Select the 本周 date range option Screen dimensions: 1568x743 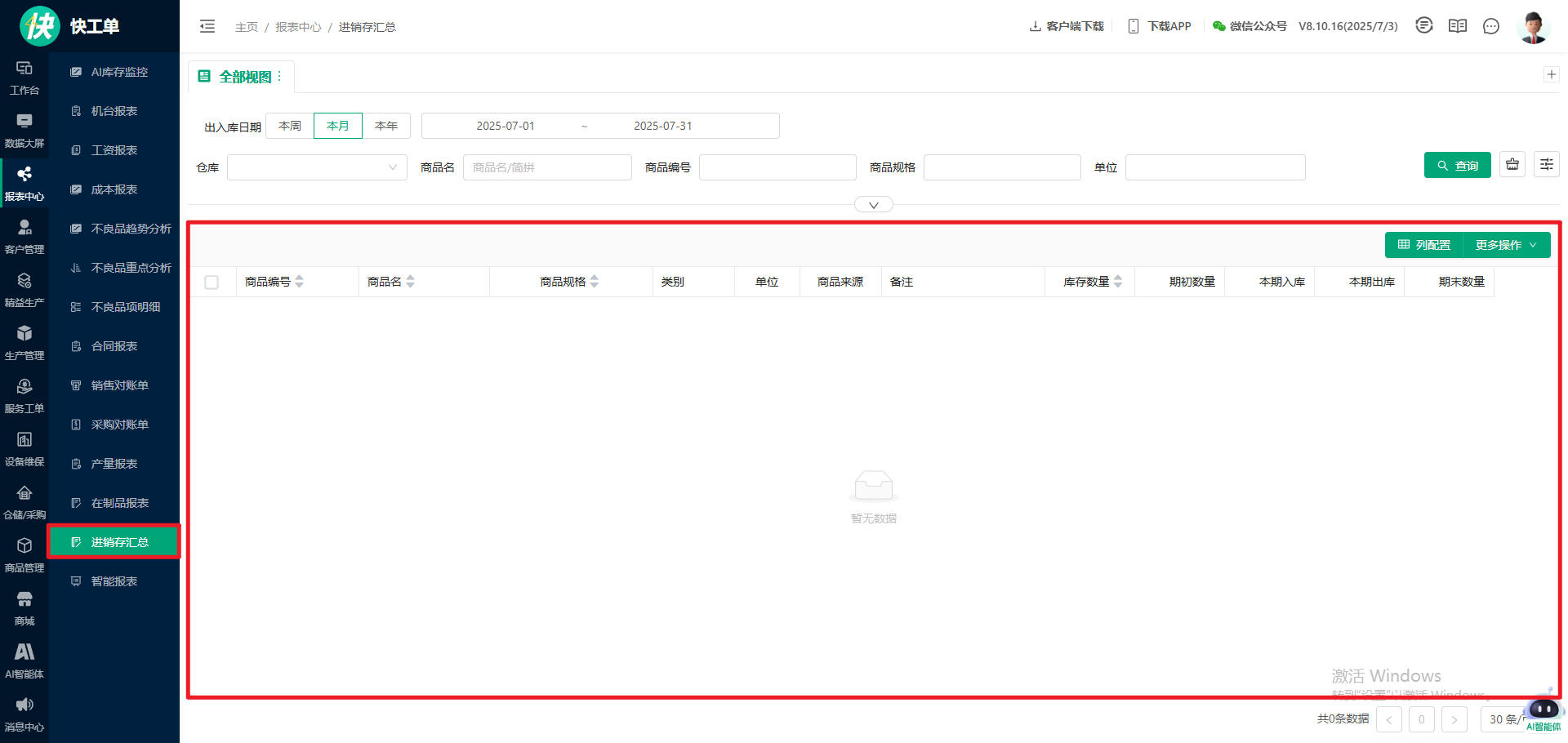(290, 126)
